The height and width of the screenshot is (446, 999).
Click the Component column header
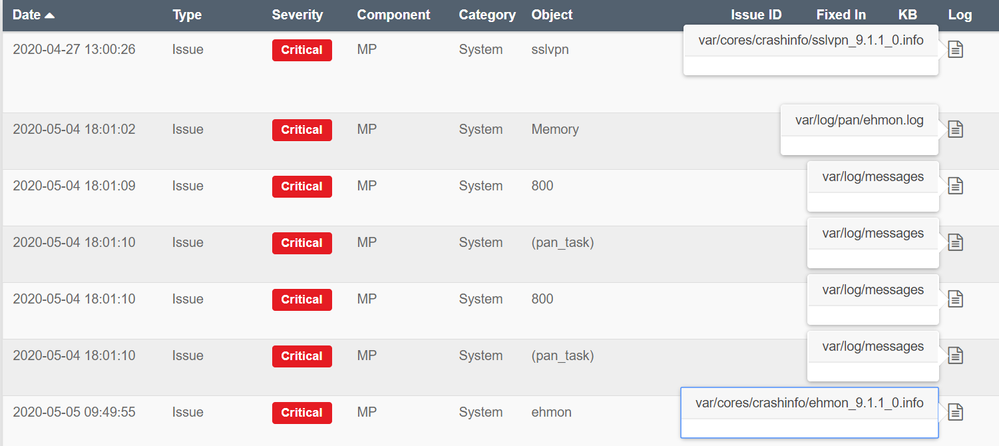393,15
